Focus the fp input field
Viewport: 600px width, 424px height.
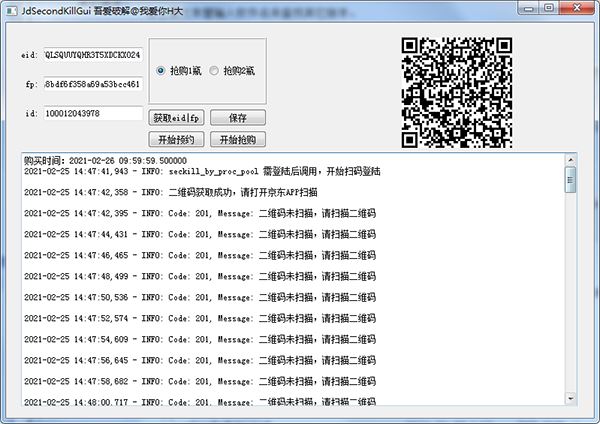tap(92, 84)
